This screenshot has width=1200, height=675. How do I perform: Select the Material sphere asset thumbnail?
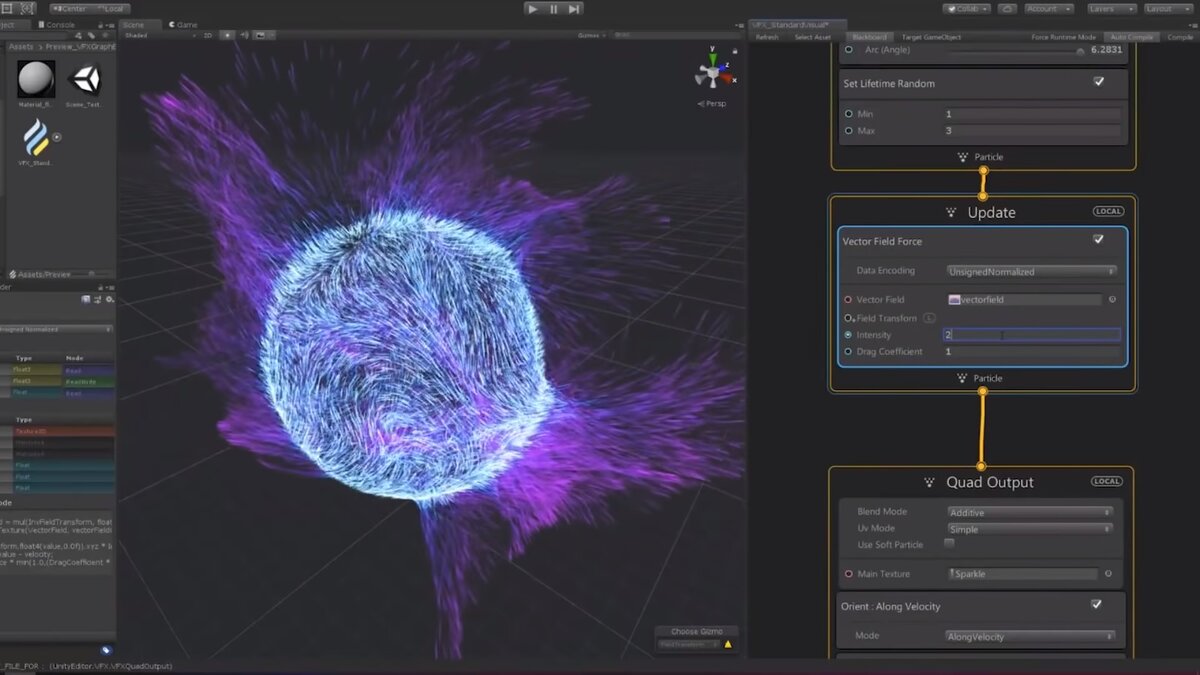(x=36, y=80)
